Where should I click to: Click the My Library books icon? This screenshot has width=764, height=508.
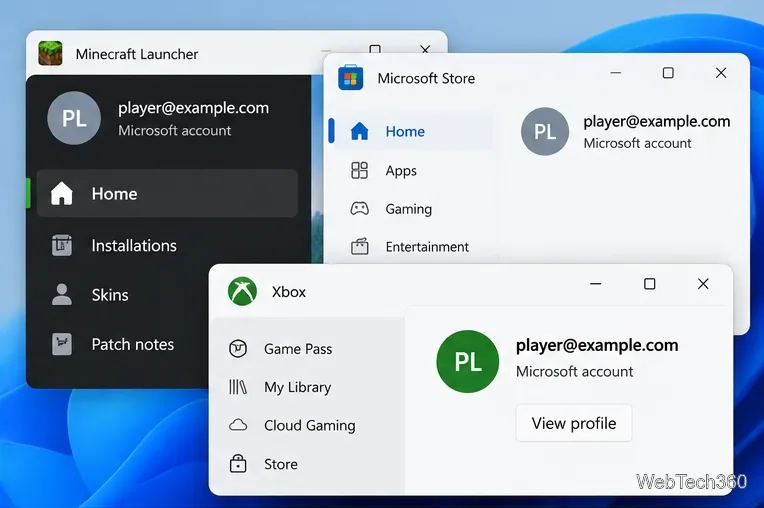pyautogui.click(x=238, y=387)
